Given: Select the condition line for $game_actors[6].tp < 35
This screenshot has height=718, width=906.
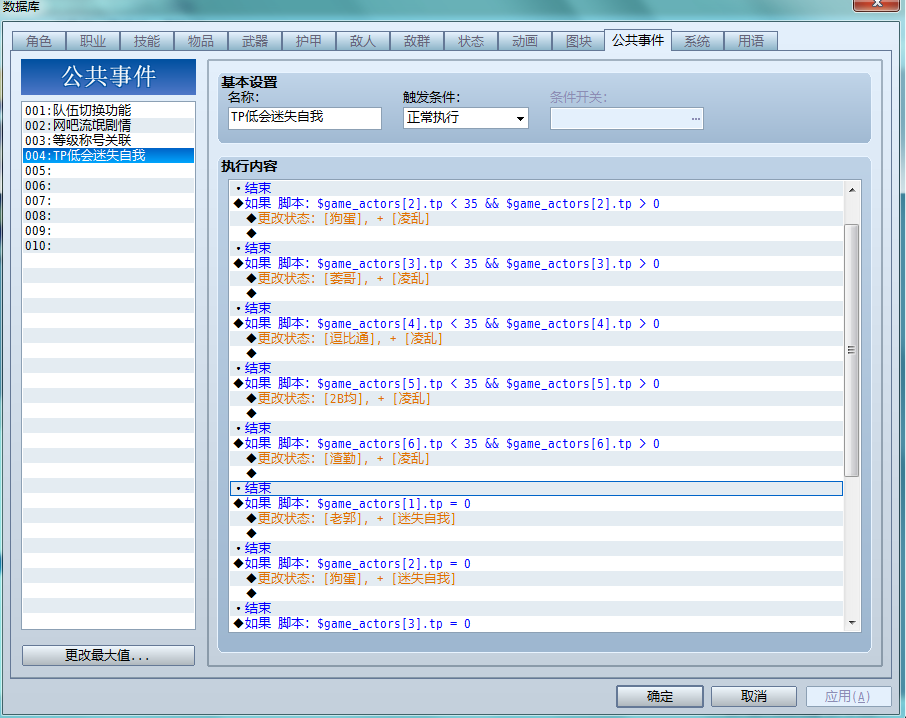Looking at the screenshot, I should coord(536,444).
